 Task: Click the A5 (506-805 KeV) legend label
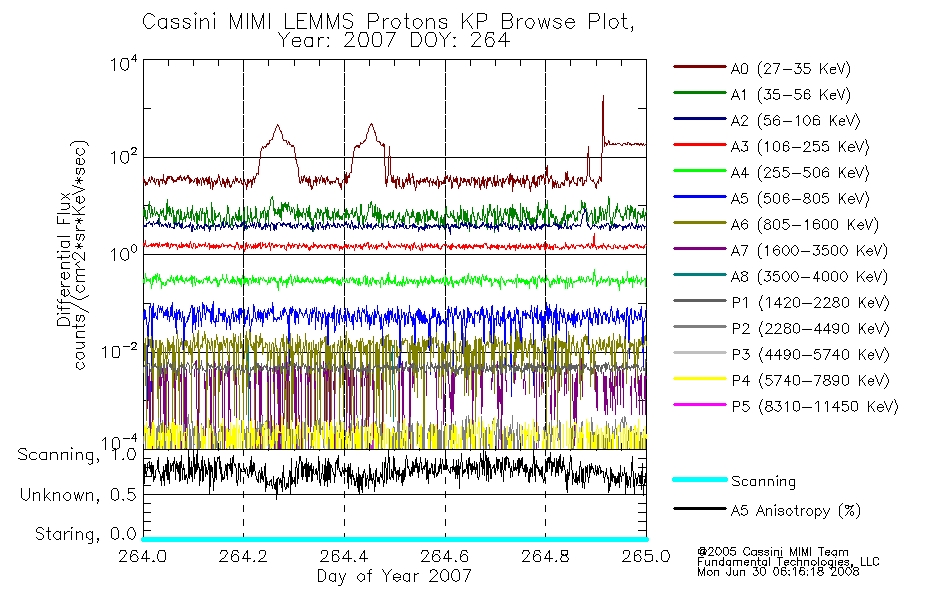(800, 199)
